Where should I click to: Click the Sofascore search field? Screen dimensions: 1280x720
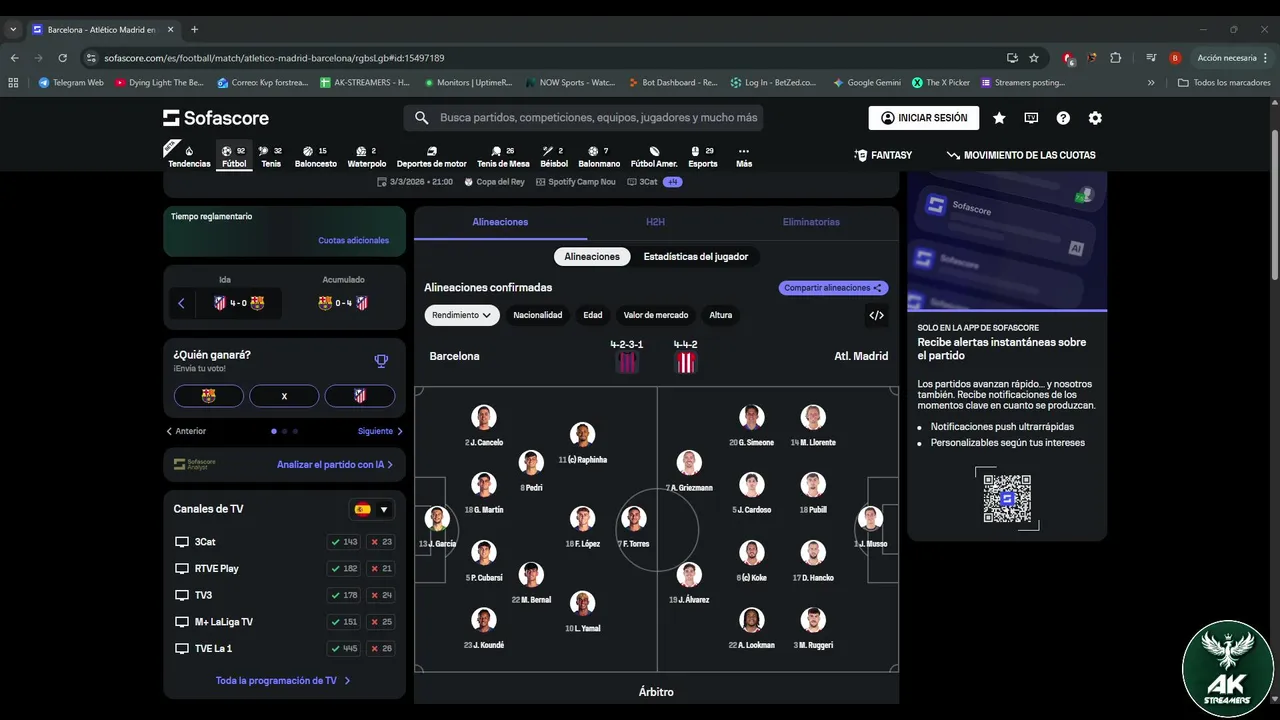click(x=584, y=118)
